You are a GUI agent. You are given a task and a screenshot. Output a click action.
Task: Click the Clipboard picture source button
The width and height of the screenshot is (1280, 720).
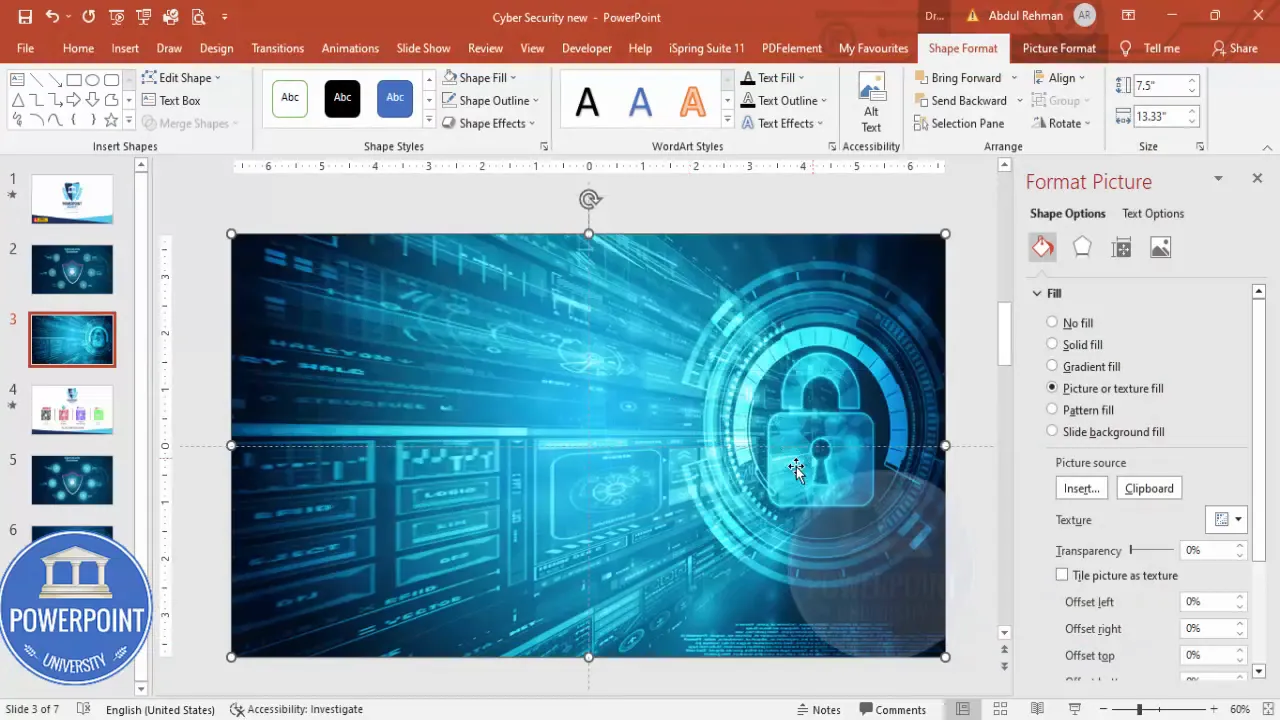pyautogui.click(x=1149, y=488)
